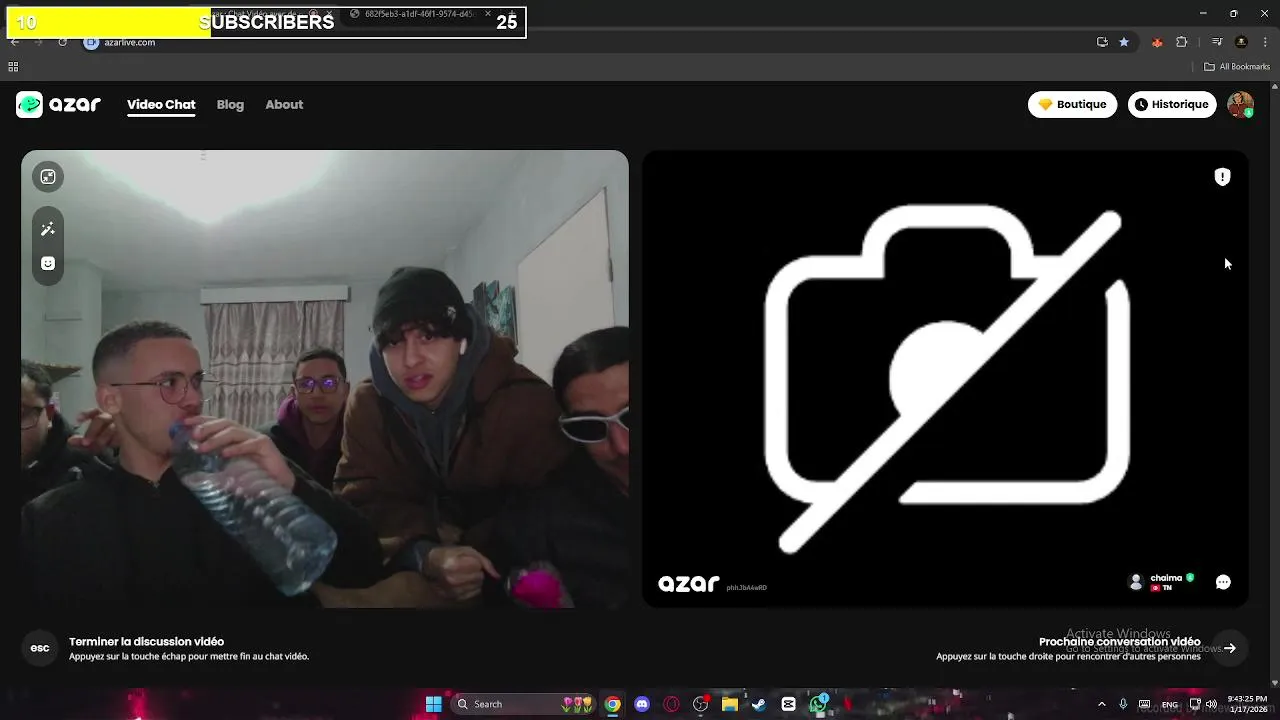Open Opera GX from the taskbar
Screen dimensions: 1280x720
tap(671, 704)
